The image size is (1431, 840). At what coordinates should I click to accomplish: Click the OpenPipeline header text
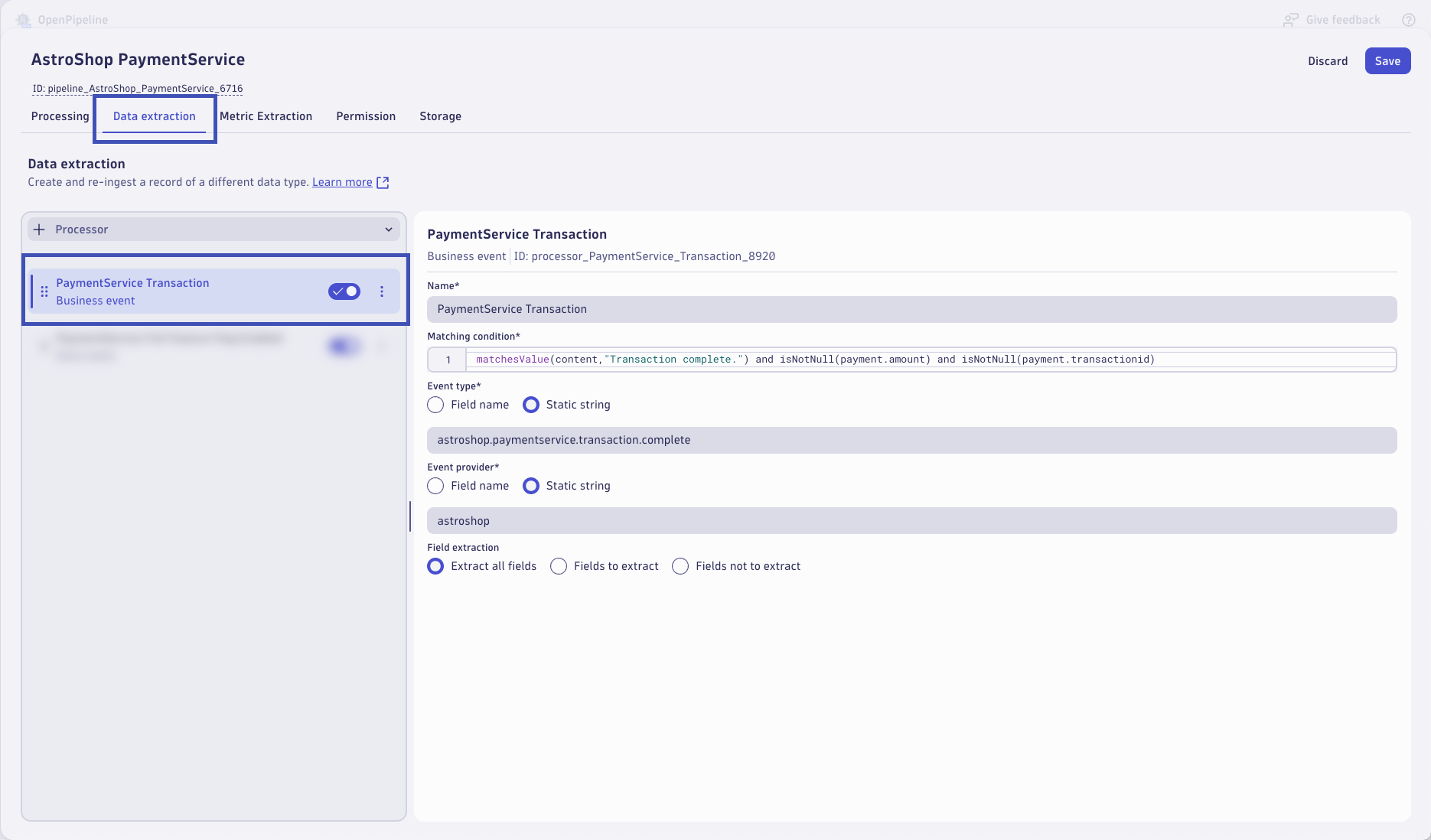tap(73, 20)
